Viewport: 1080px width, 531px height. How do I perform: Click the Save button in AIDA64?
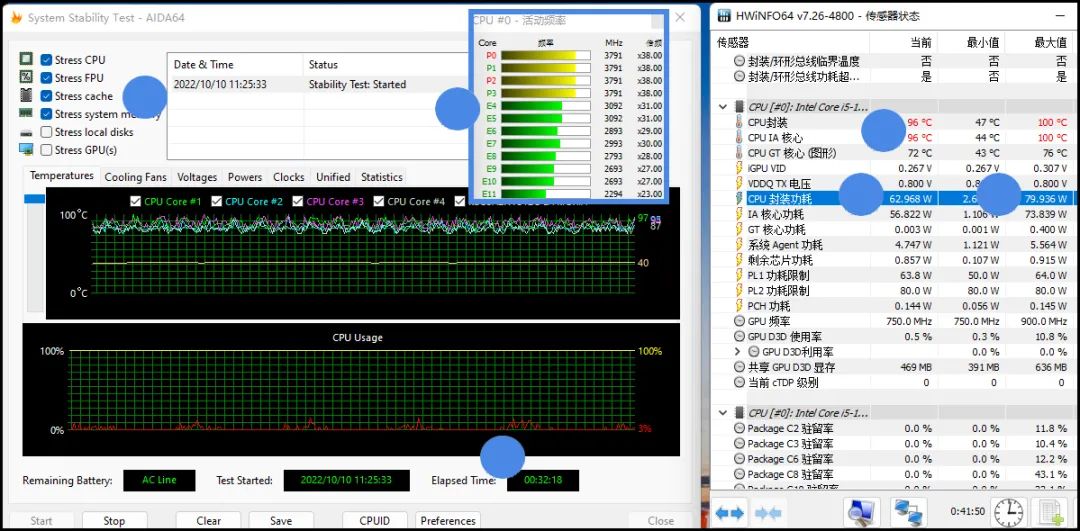coord(281,521)
